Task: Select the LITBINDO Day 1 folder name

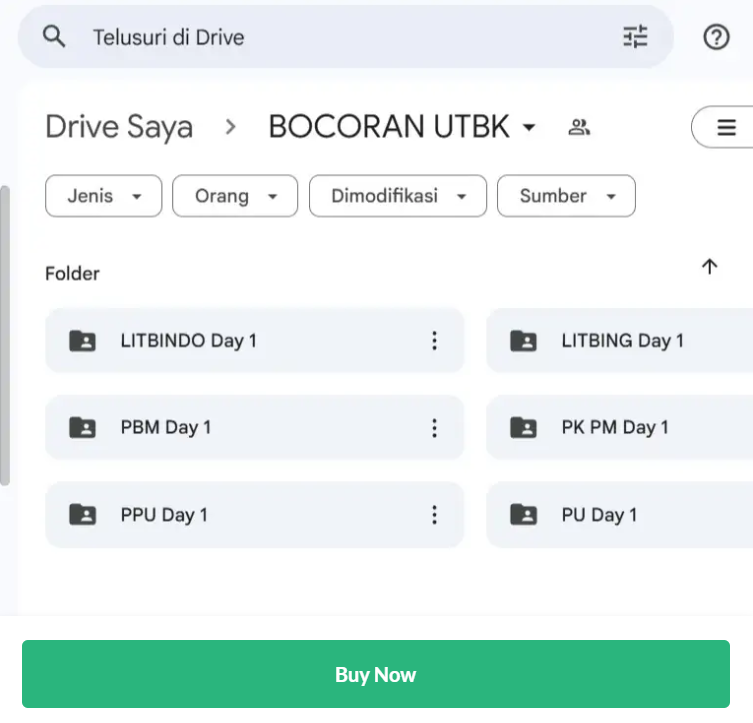Action: (189, 341)
